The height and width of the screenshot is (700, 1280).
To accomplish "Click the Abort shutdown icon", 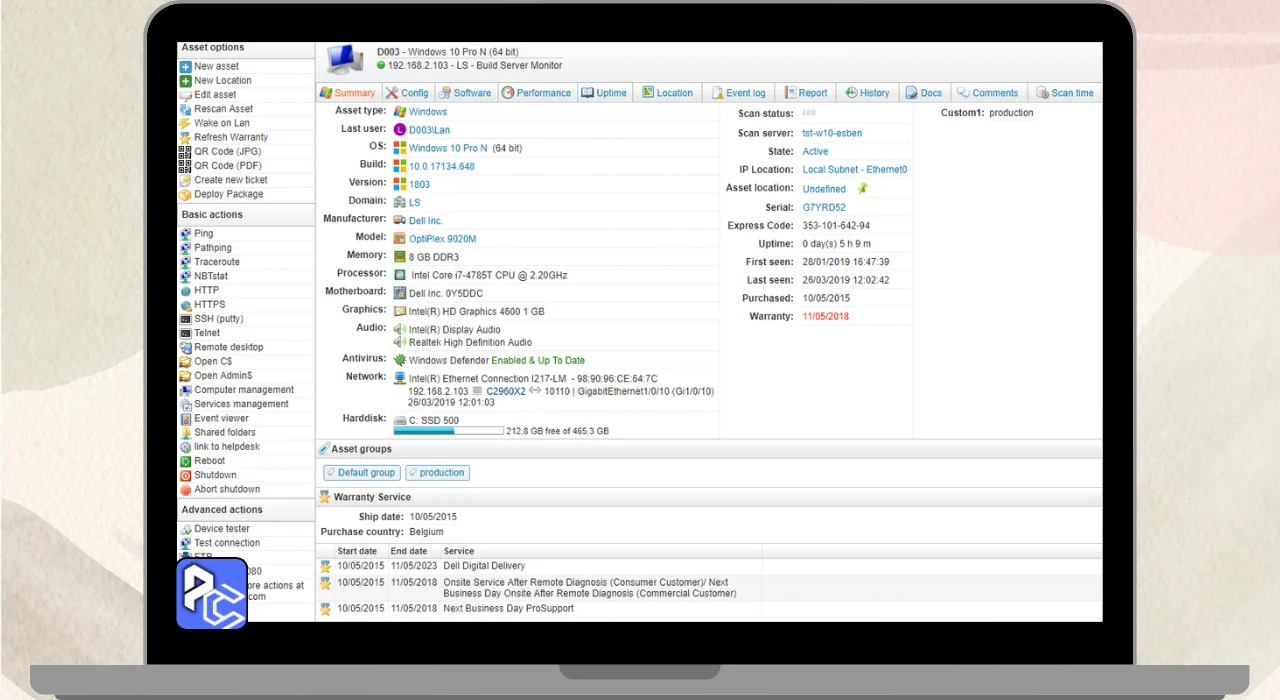I will tap(185, 490).
